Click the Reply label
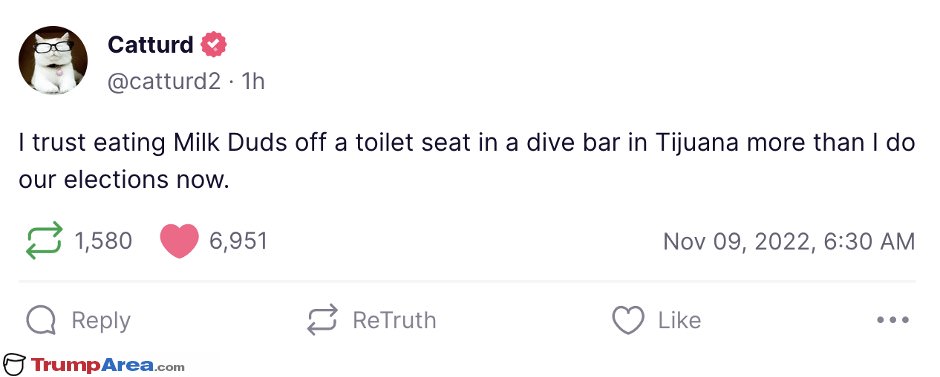940x377 pixels. click(101, 321)
